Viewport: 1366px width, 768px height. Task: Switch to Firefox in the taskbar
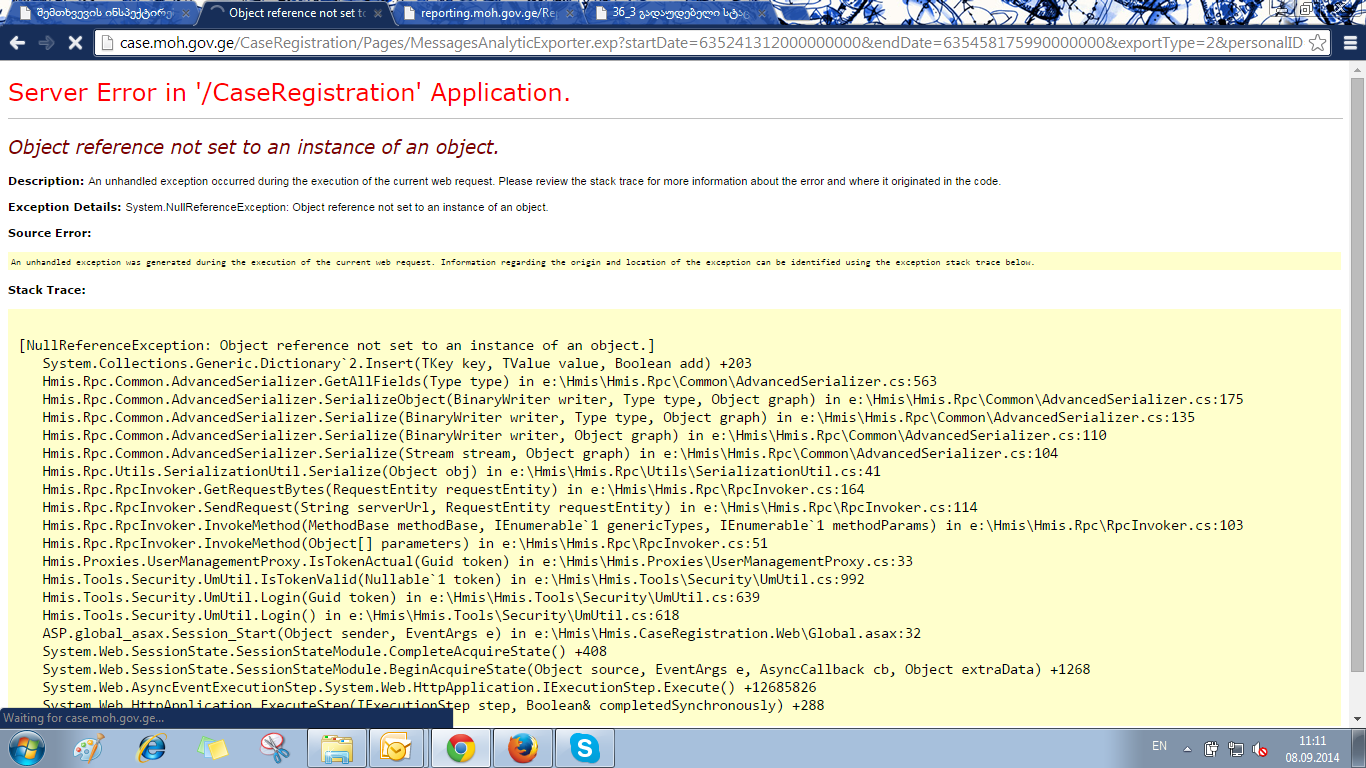[x=522, y=748]
